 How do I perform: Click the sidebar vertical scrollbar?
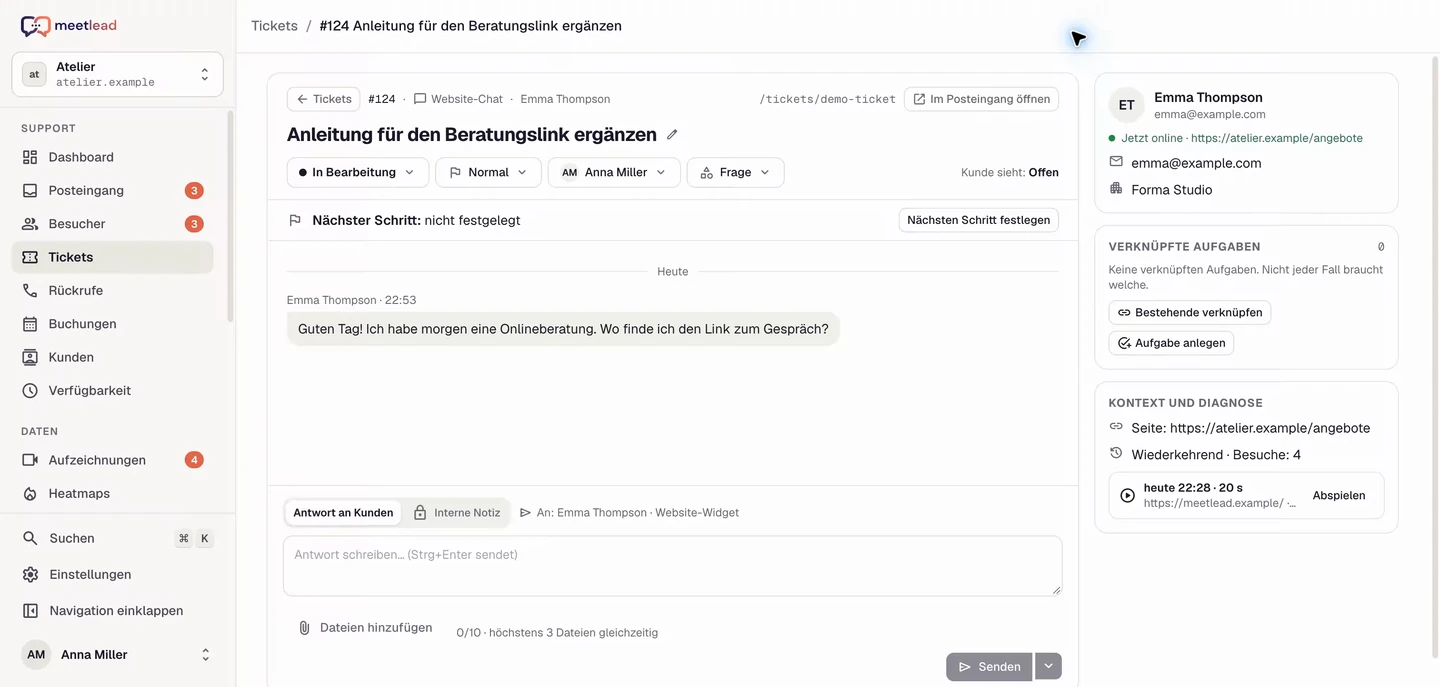pos(231,215)
